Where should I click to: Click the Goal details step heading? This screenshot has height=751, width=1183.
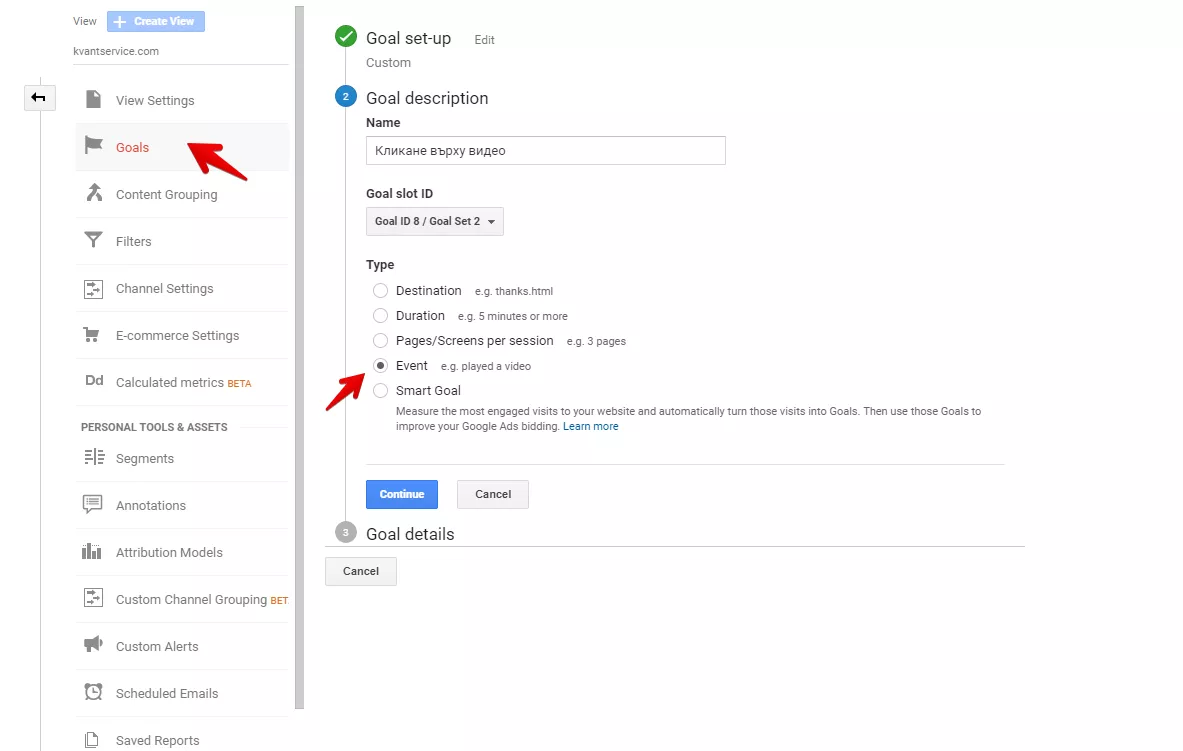point(410,534)
